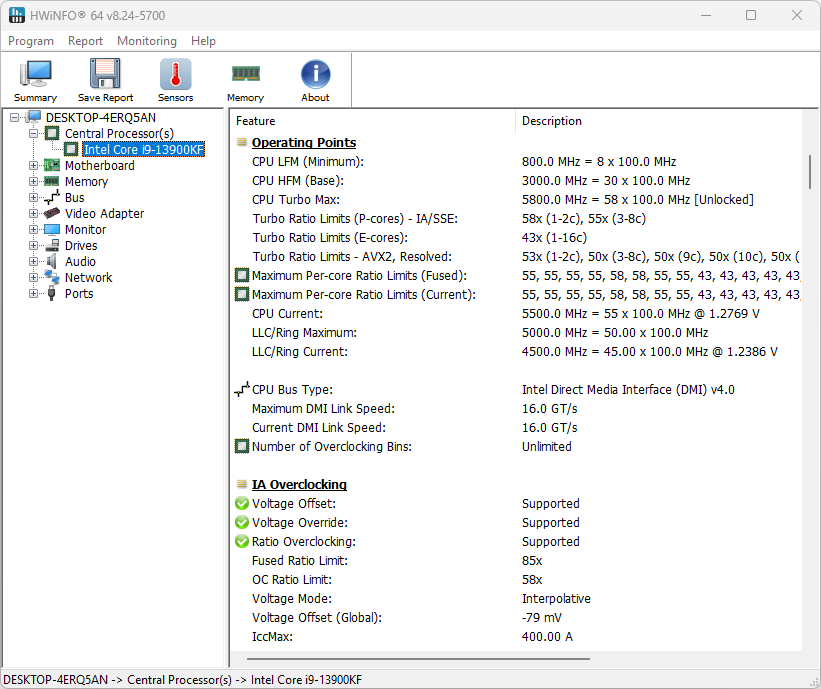Open the Summary window icon
This screenshot has width=821, height=689.
[x=35, y=72]
